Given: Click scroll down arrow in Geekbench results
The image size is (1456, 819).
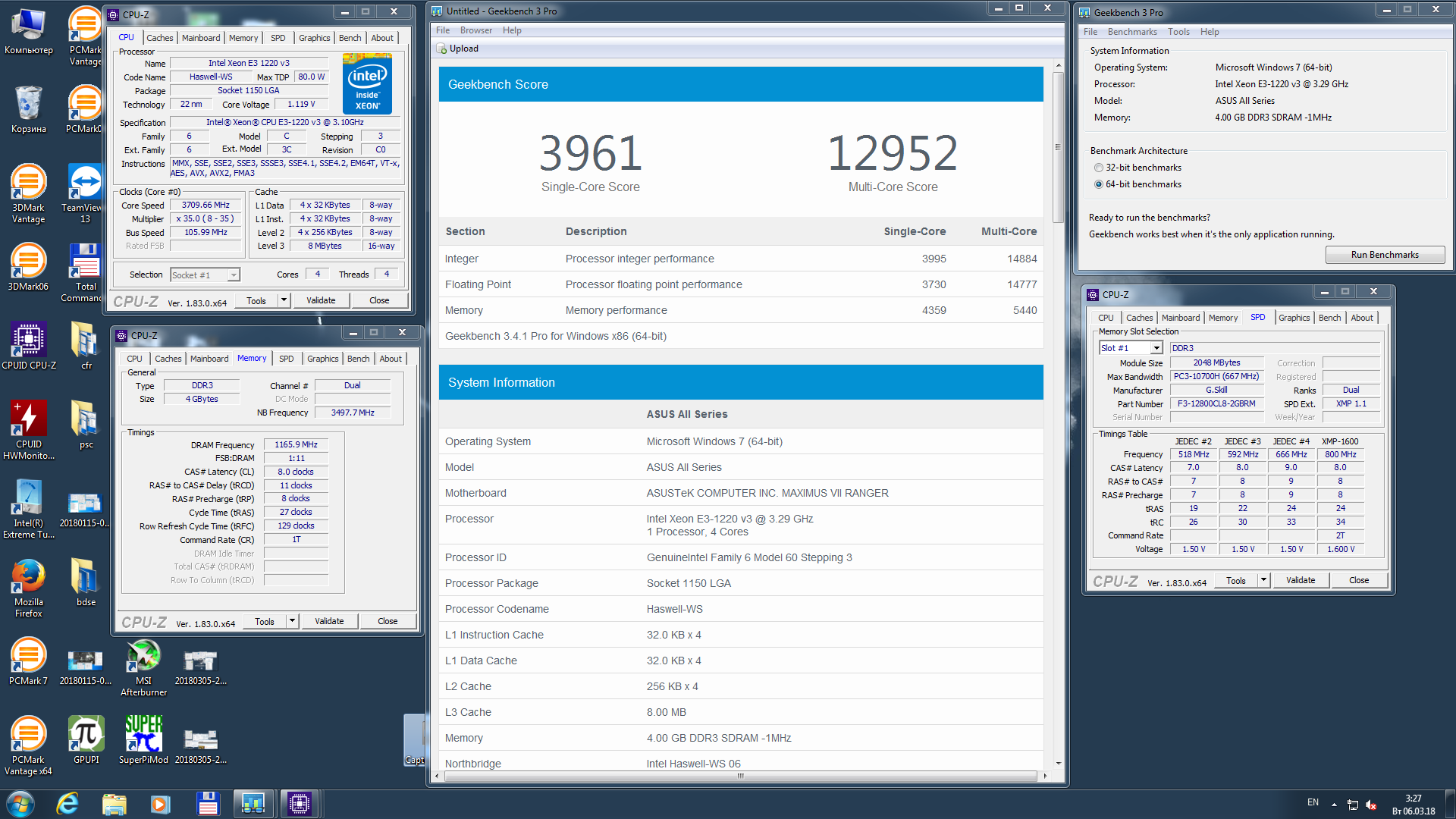Looking at the screenshot, I should click(x=1057, y=764).
